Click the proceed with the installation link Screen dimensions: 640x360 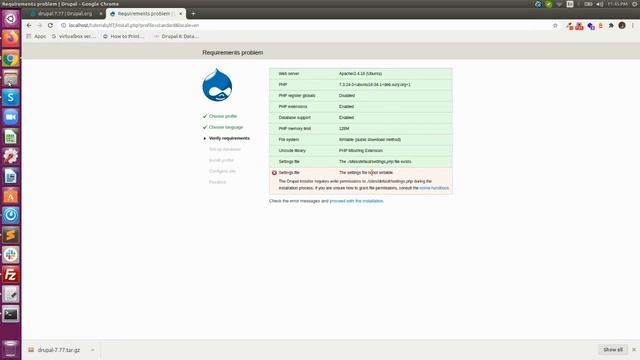click(356, 201)
